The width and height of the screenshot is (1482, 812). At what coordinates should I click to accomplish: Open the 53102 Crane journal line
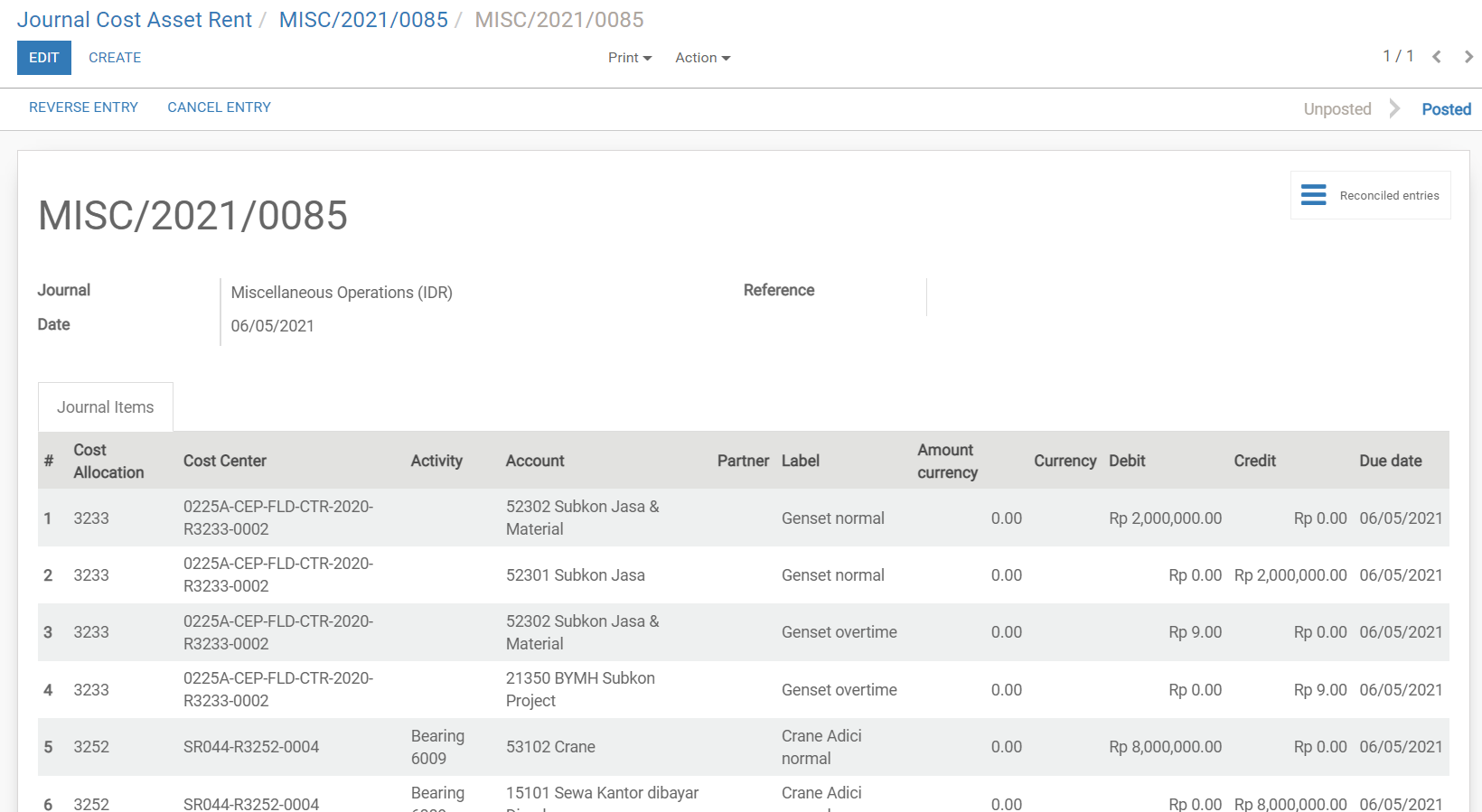coord(550,747)
